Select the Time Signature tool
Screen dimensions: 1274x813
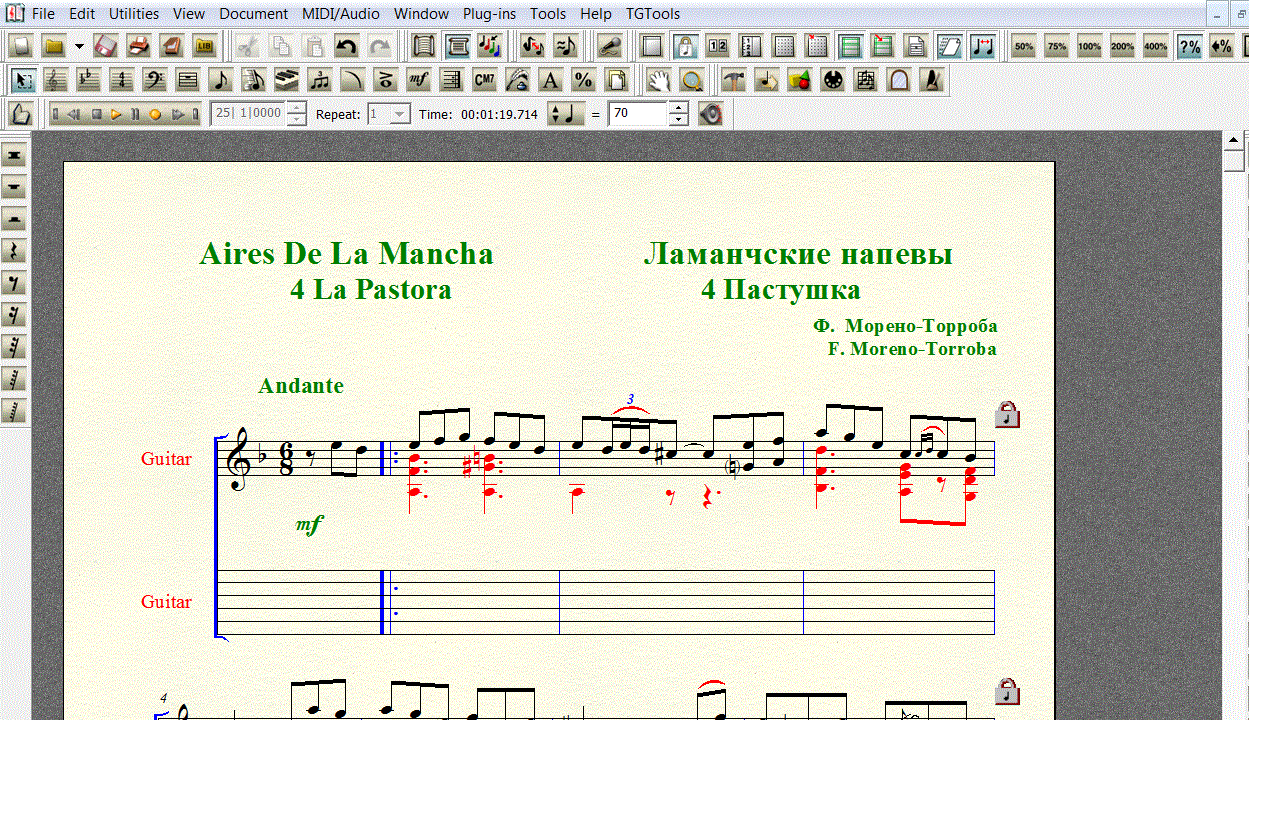pyautogui.click(x=121, y=80)
